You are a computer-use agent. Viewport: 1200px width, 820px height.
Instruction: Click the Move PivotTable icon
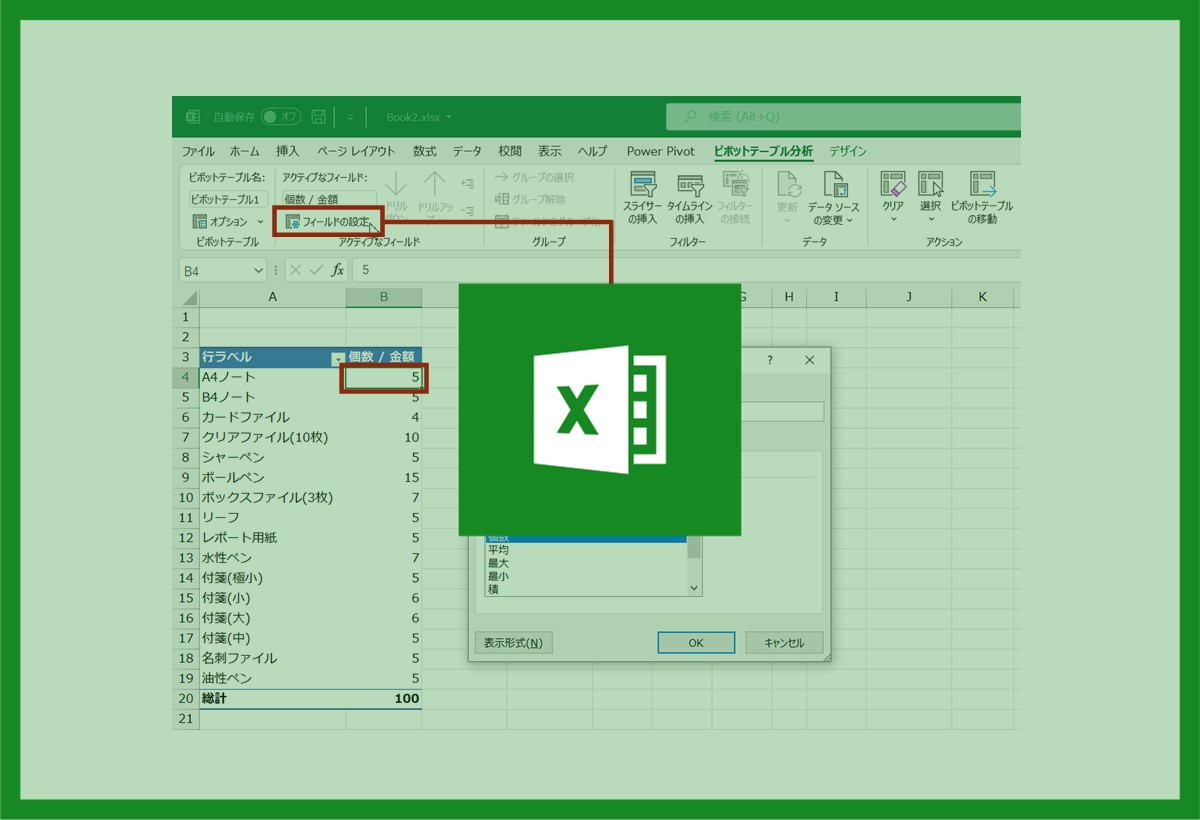[981, 185]
